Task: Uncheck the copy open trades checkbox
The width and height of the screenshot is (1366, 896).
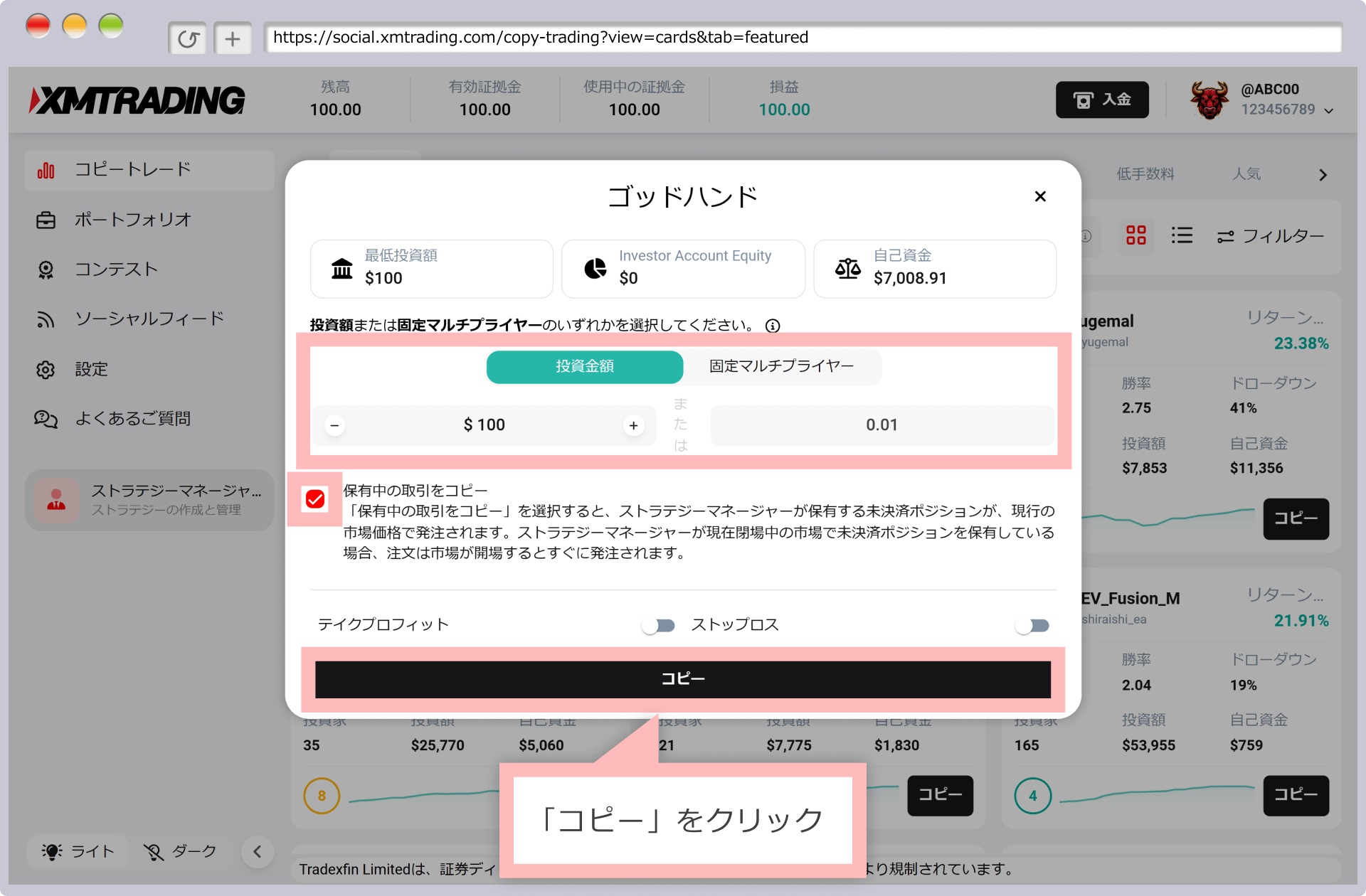Action: point(315,499)
